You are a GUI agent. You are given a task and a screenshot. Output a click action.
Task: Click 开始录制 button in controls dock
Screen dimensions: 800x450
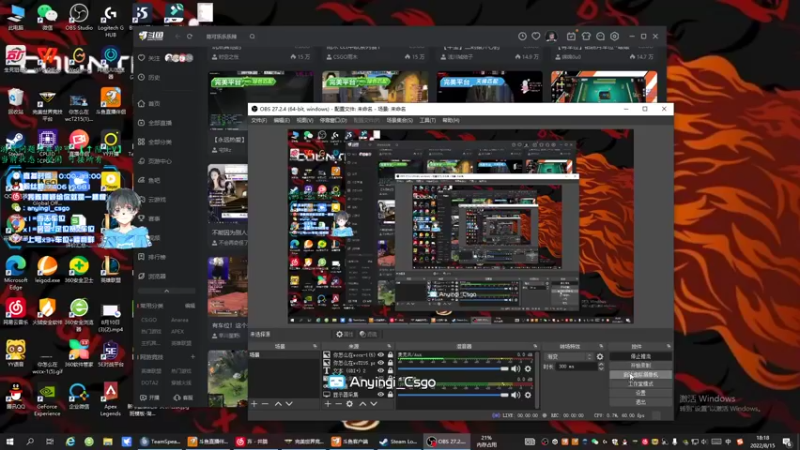(640, 365)
